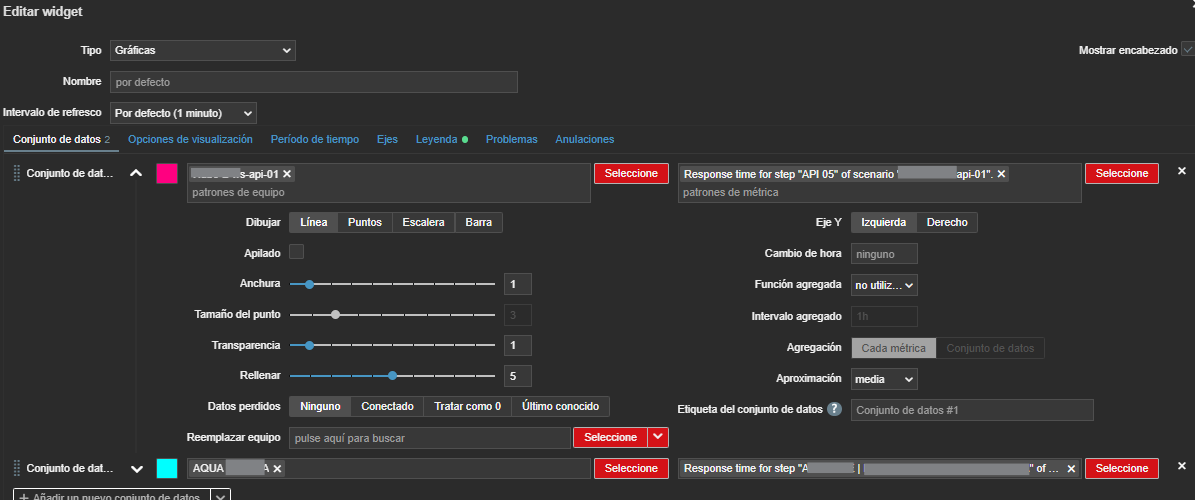Open the Tipo dropdown showing Gráficas

[x=202, y=50]
